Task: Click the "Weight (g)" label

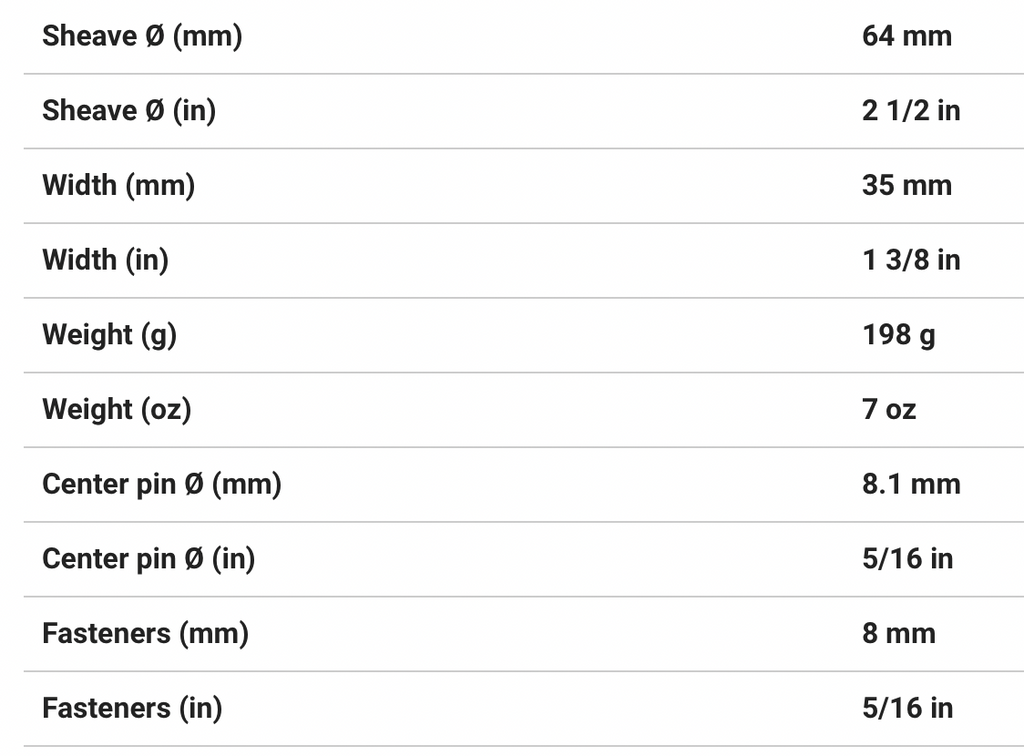Action: click(109, 335)
